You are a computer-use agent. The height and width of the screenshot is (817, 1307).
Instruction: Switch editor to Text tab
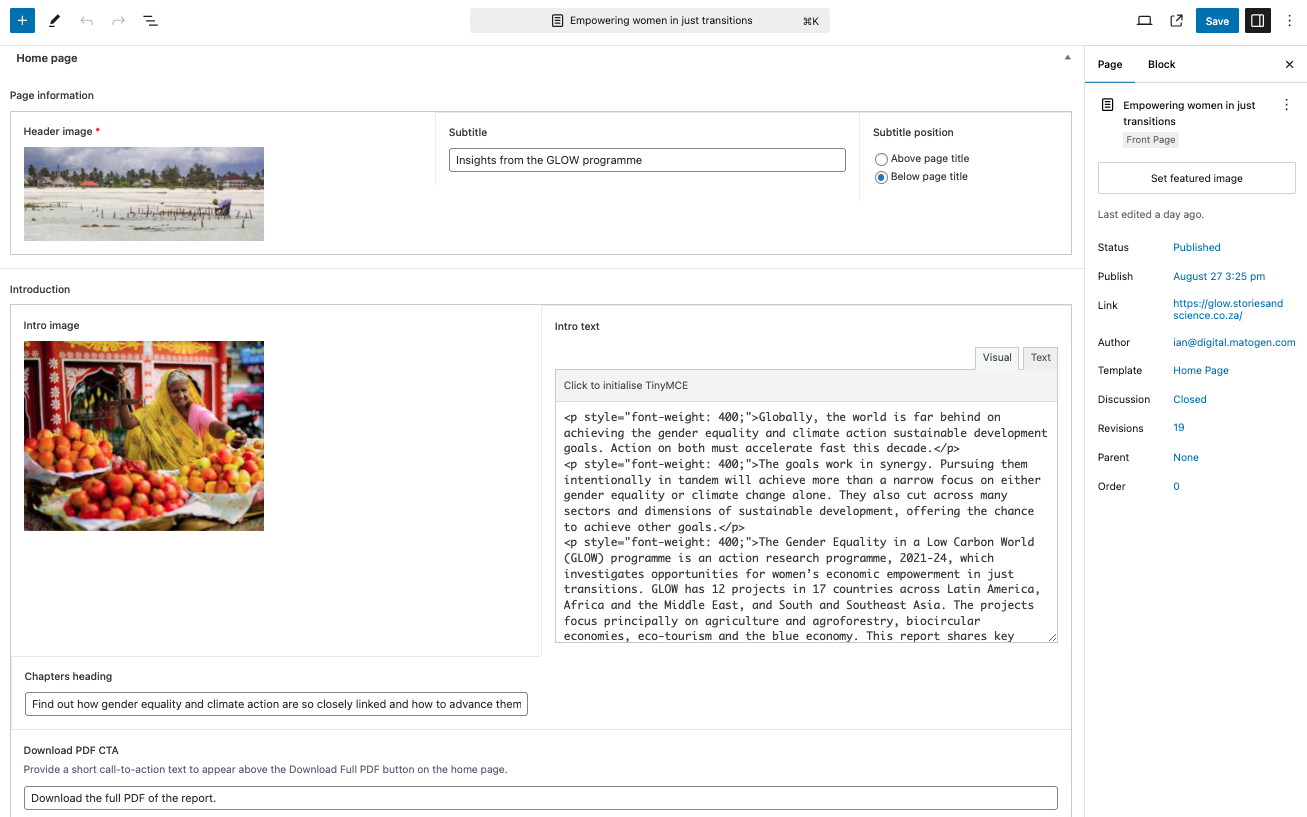coord(1040,357)
